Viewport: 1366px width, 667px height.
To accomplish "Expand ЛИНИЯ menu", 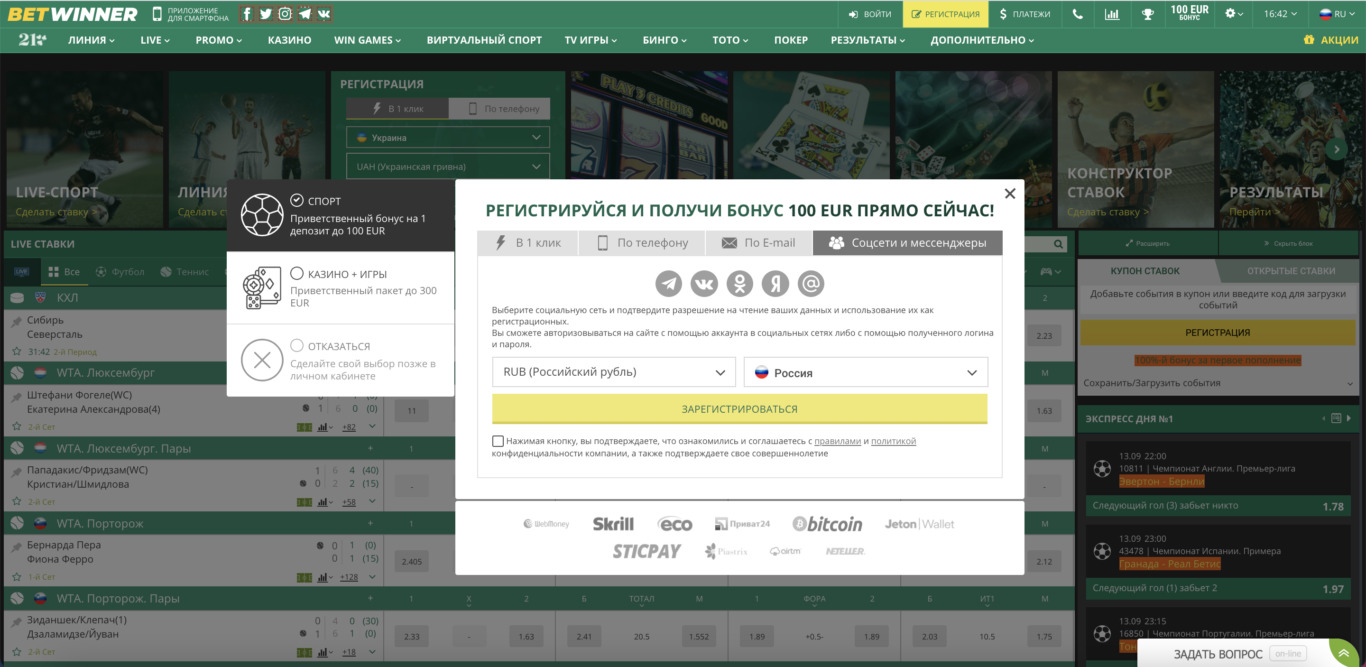I will point(91,40).
